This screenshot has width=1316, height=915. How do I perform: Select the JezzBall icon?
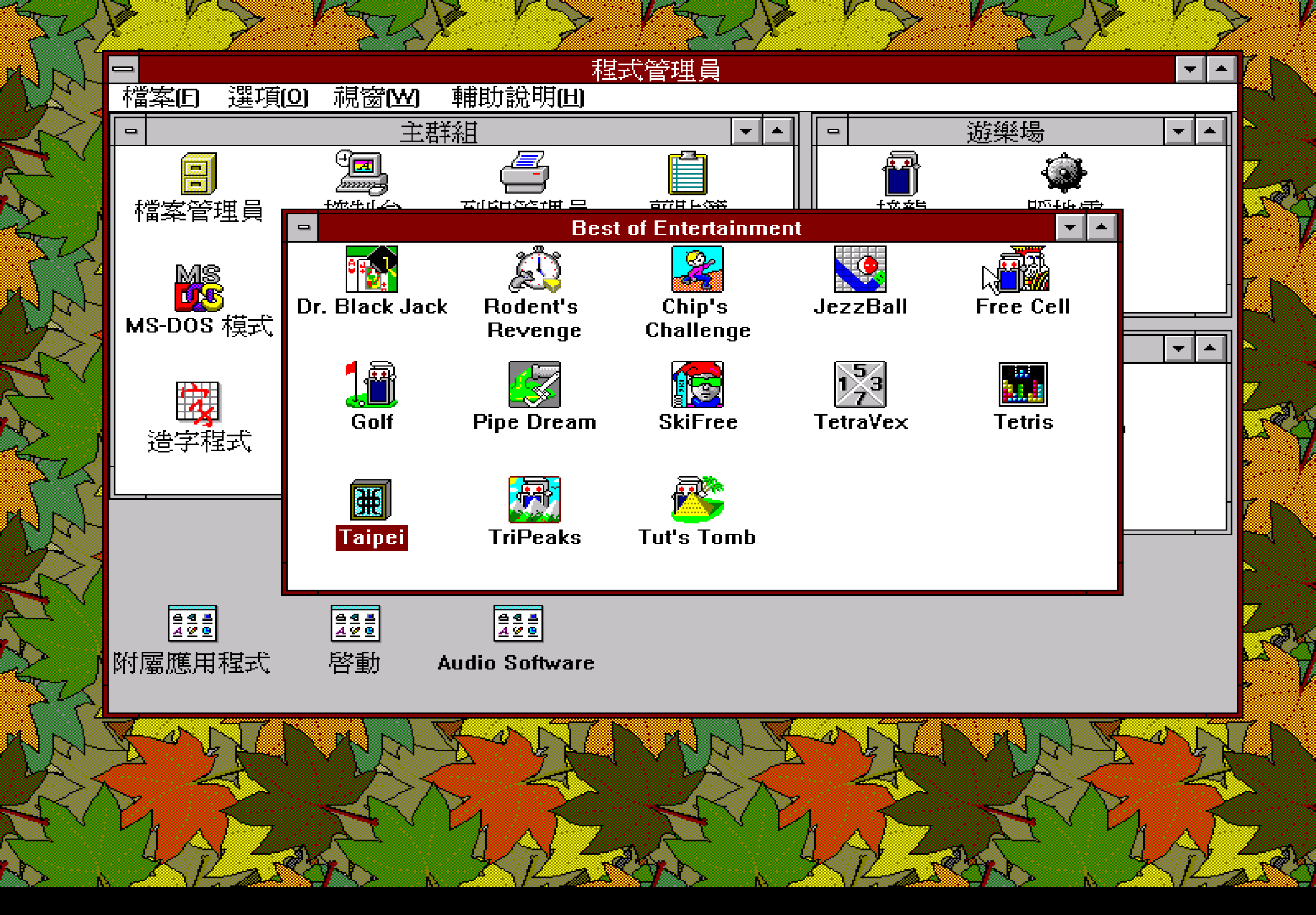click(860, 269)
